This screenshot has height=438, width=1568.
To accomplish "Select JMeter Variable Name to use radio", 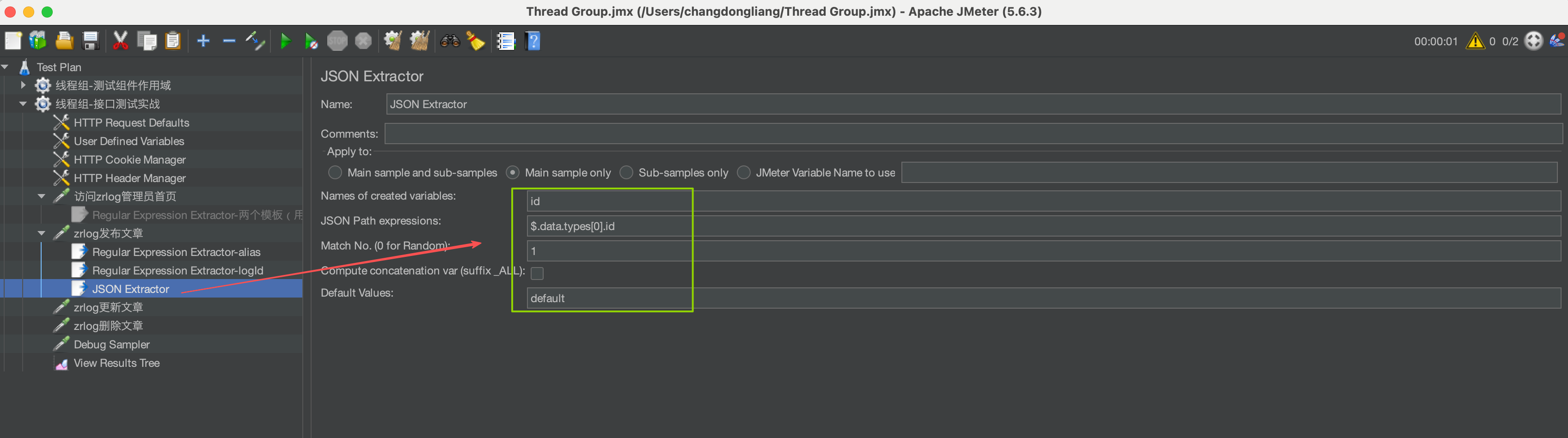I will pyautogui.click(x=744, y=173).
